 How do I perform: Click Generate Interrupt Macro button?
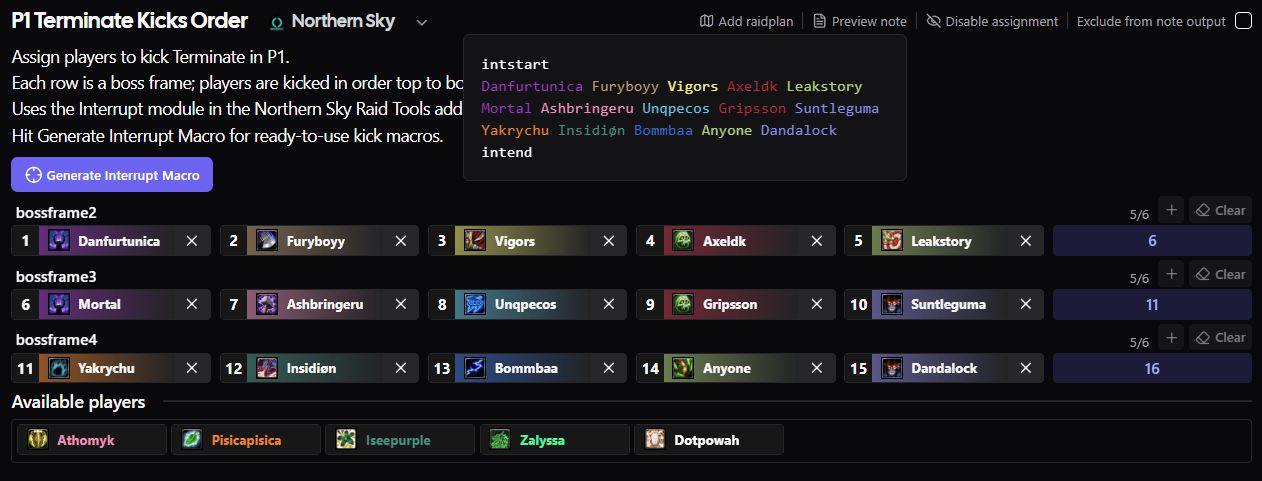112,175
